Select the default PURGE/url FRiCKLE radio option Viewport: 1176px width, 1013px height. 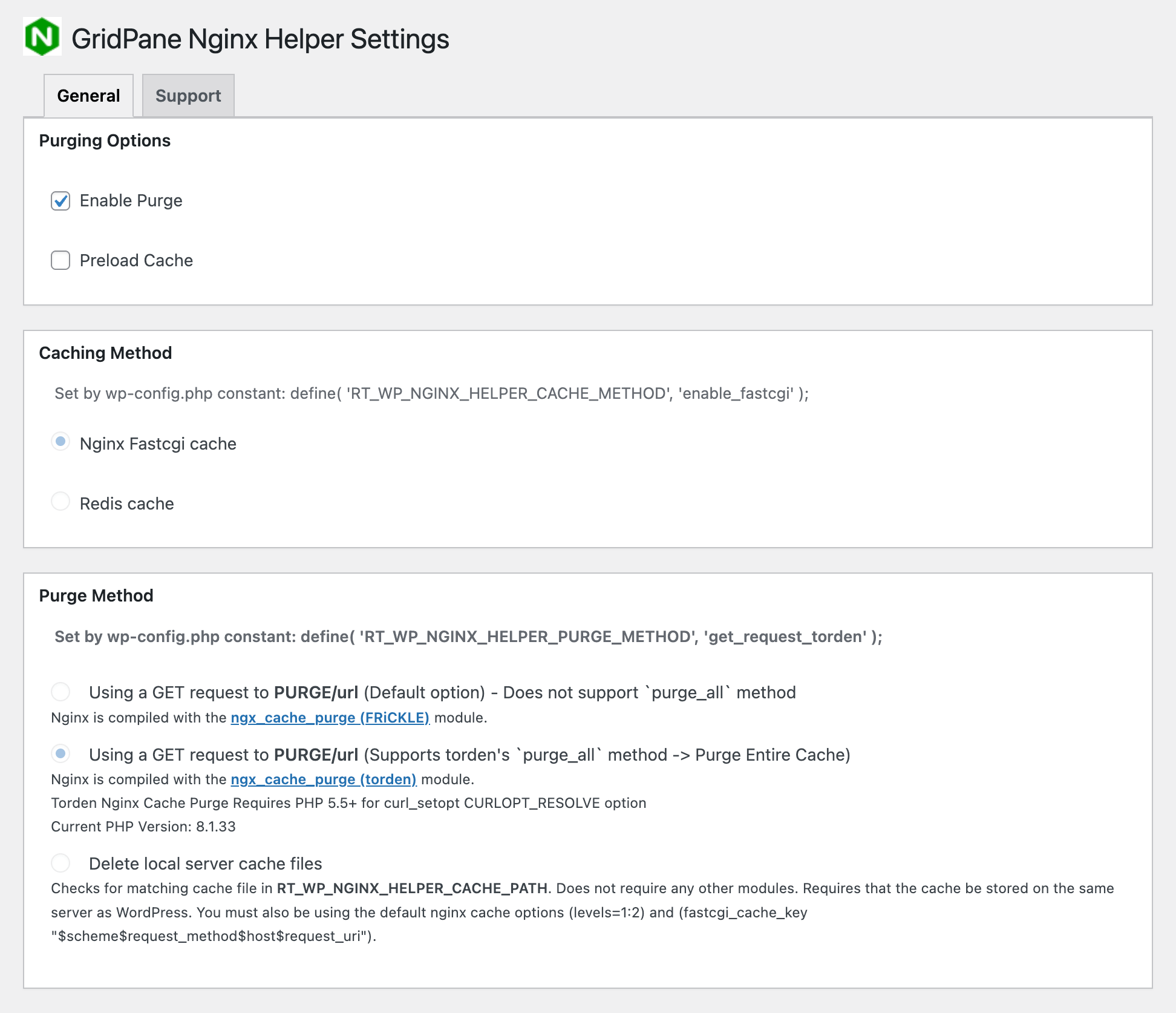(x=60, y=692)
